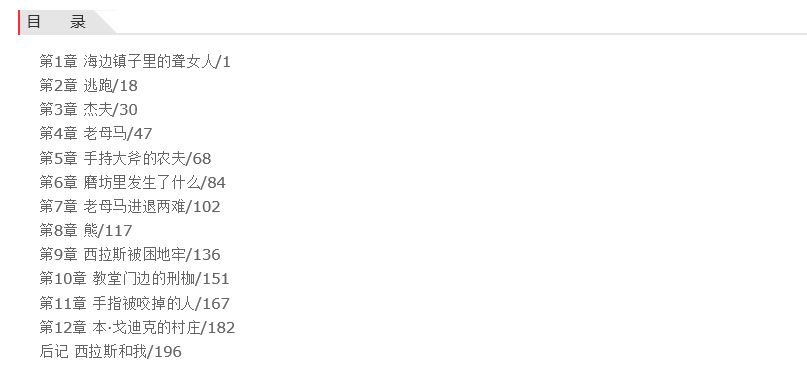Click the 第10章 chapter label
Screen dimensions: 807x381
[x=63, y=279]
